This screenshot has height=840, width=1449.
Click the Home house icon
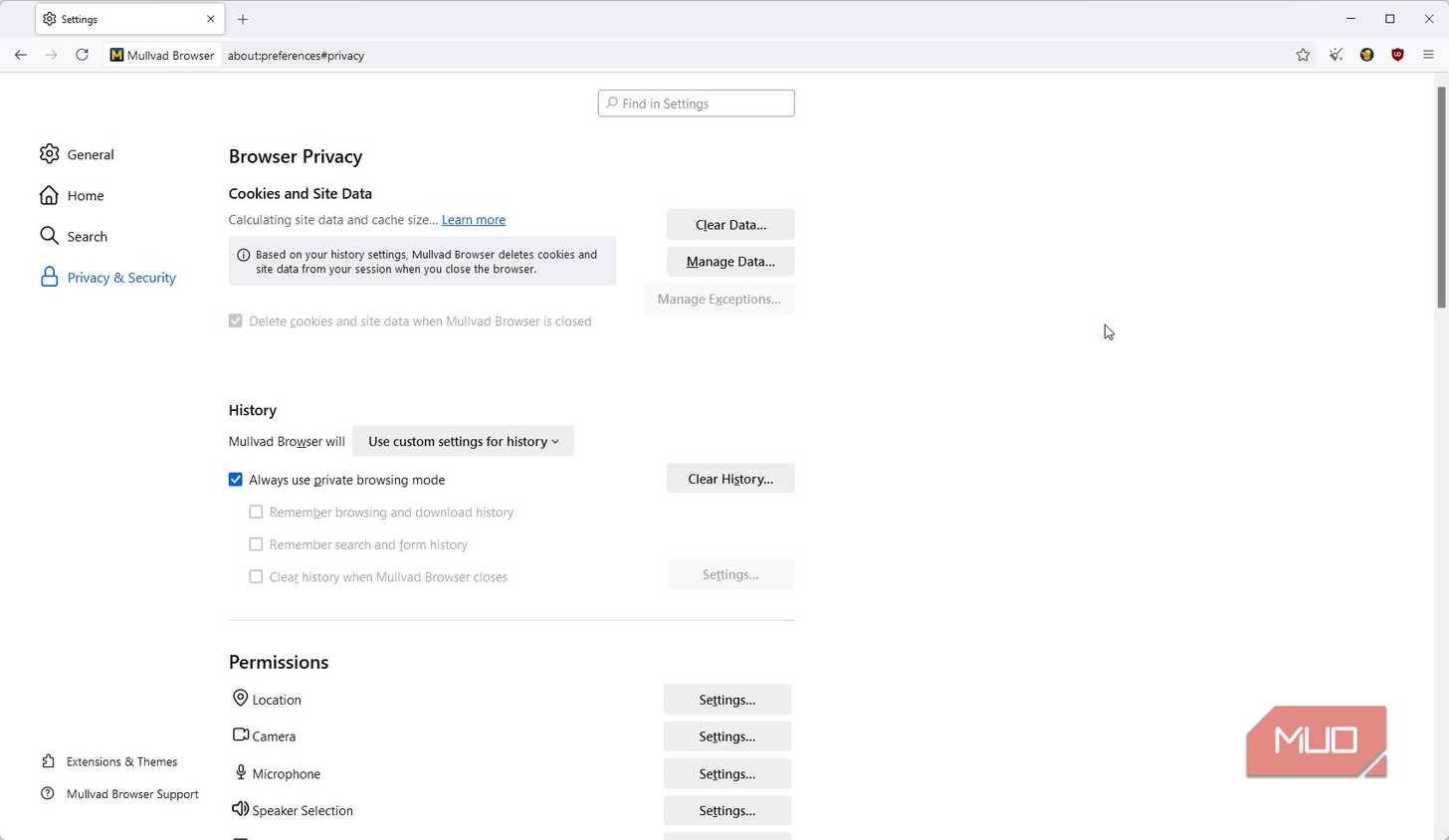point(49,195)
